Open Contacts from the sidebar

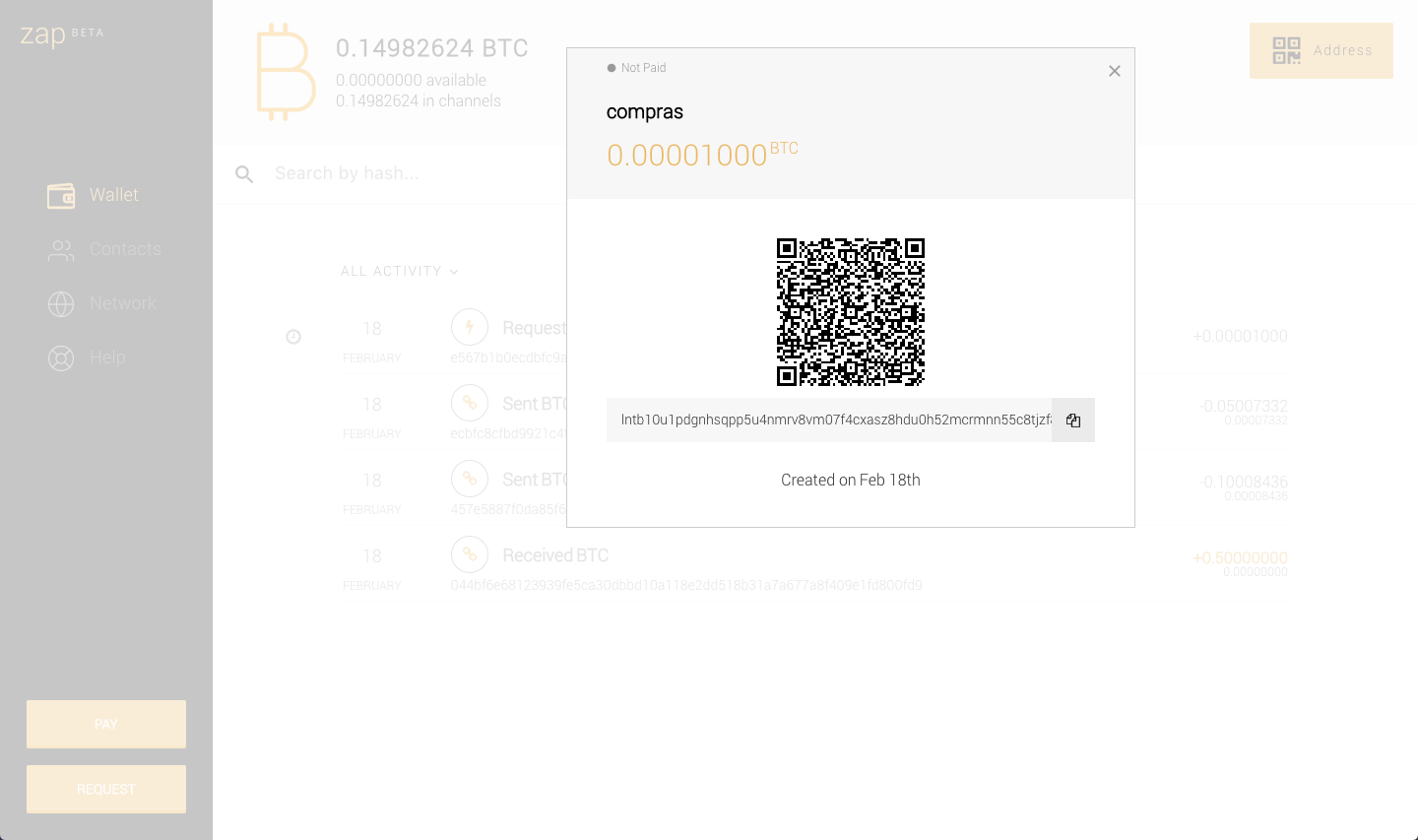click(x=104, y=250)
